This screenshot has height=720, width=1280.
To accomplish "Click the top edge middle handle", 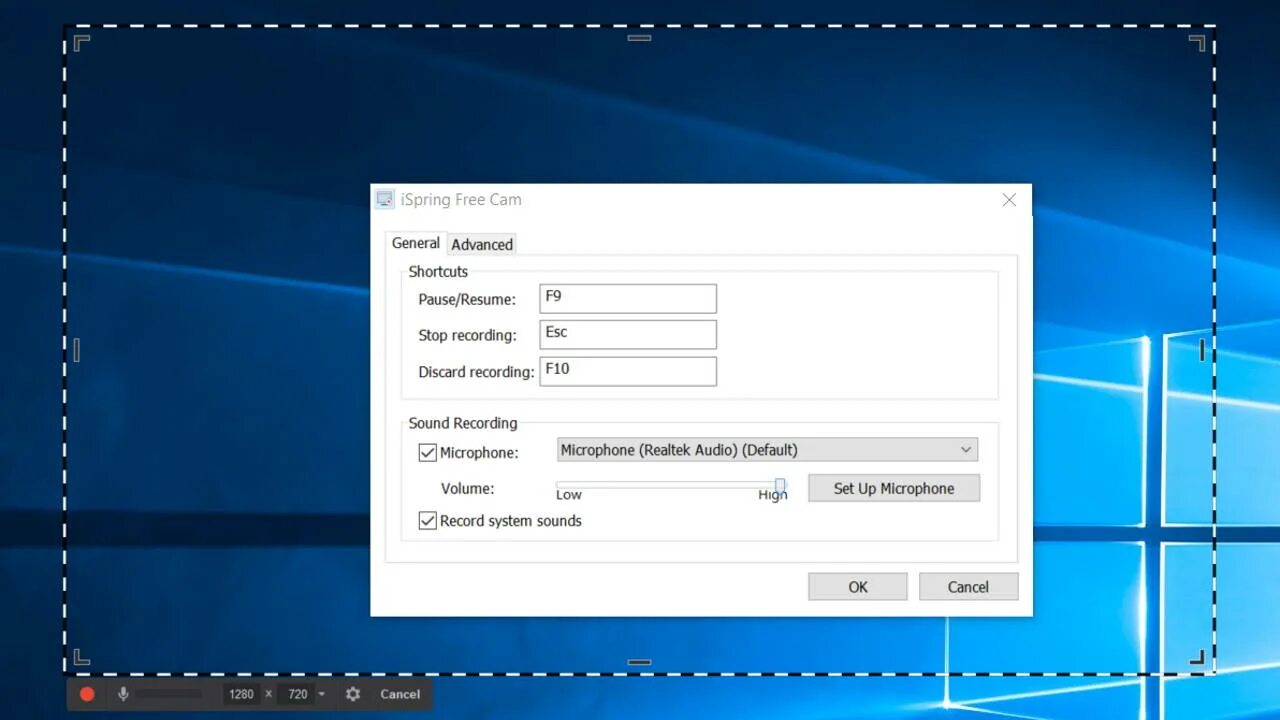I will point(639,38).
